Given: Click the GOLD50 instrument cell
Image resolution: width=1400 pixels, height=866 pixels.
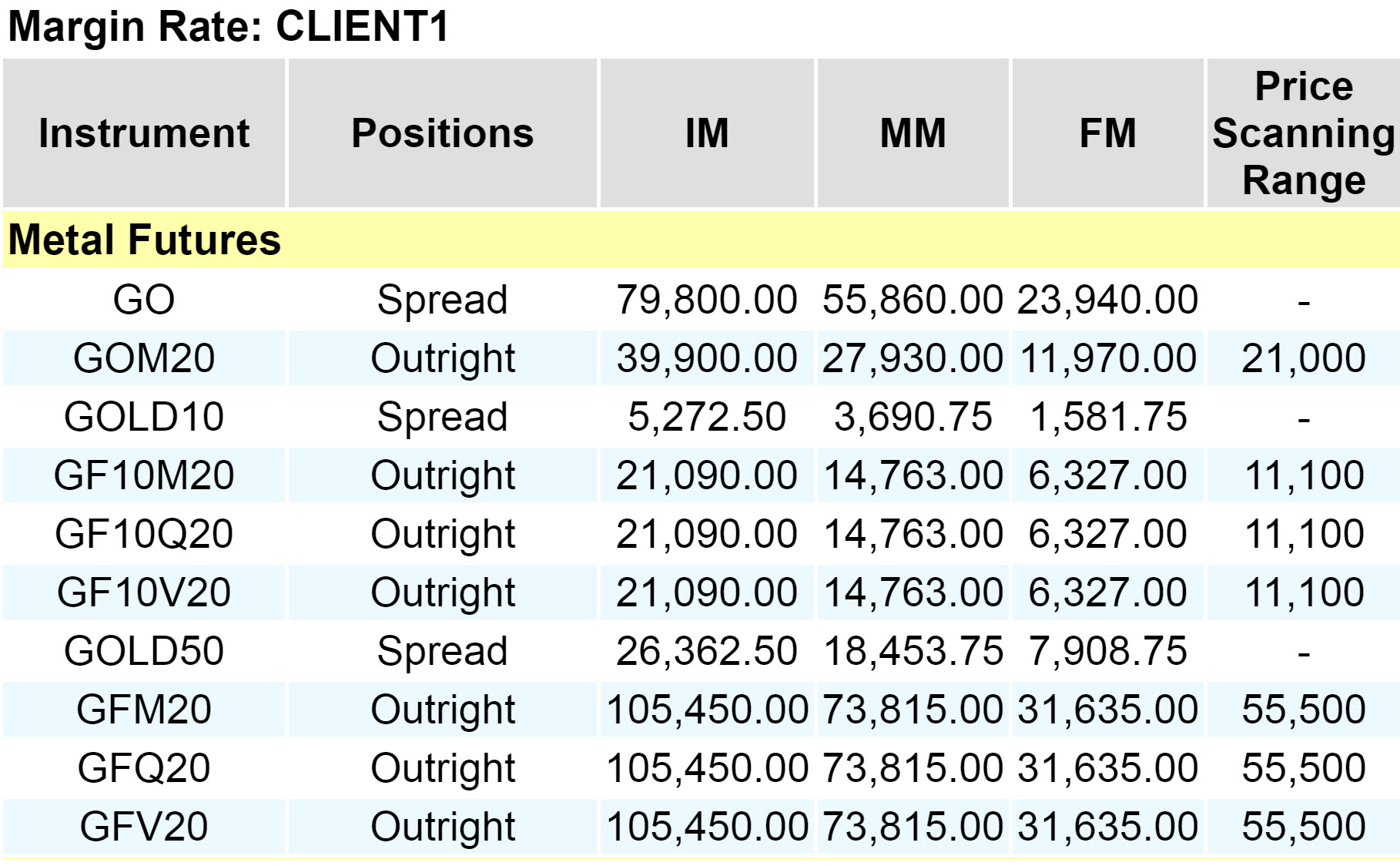Looking at the screenshot, I should [x=144, y=651].
